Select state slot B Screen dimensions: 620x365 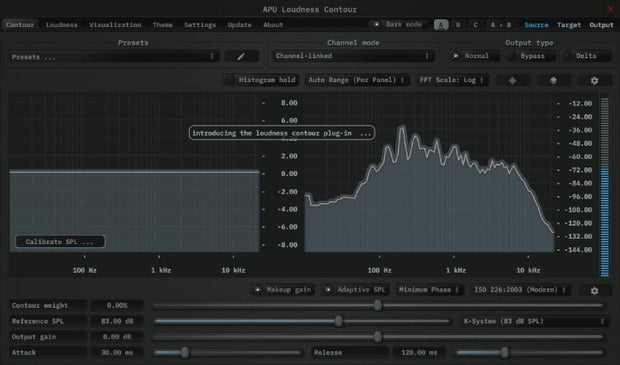pos(458,25)
